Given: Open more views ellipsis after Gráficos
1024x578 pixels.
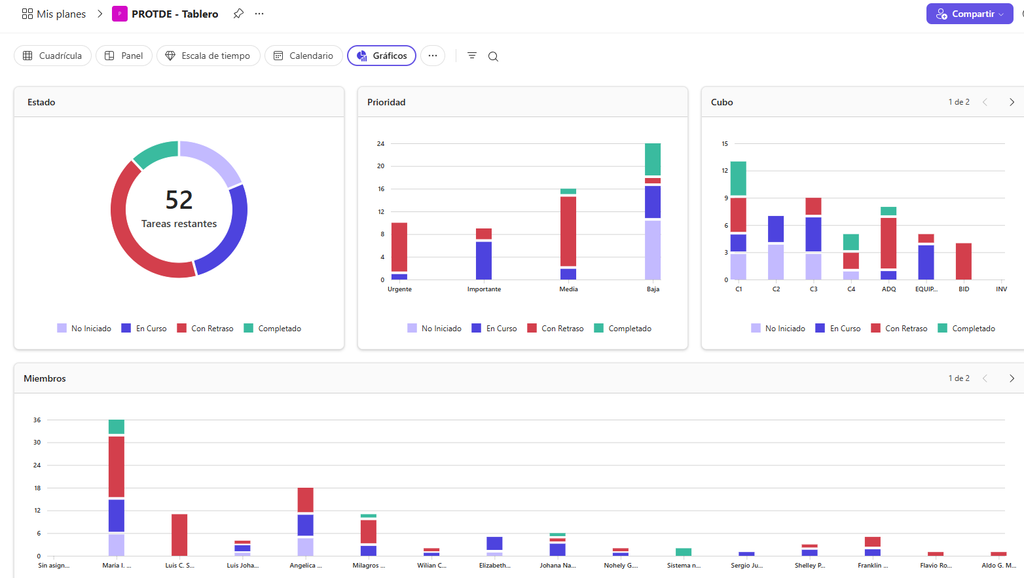Looking at the screenshot, I should [x=432, y=56].
